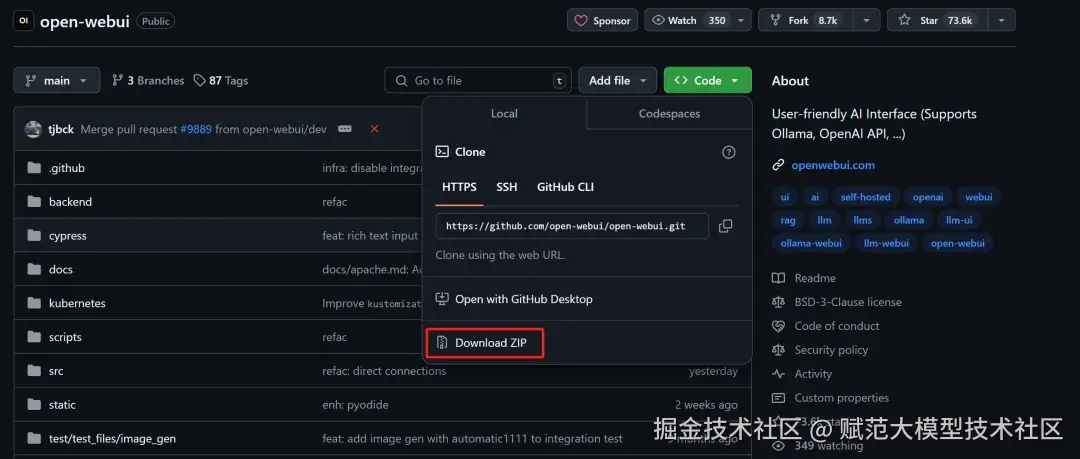This screenshot has height=459, width=1080.
Task: Click the scripts folder icon
Action: click(34, 337)
